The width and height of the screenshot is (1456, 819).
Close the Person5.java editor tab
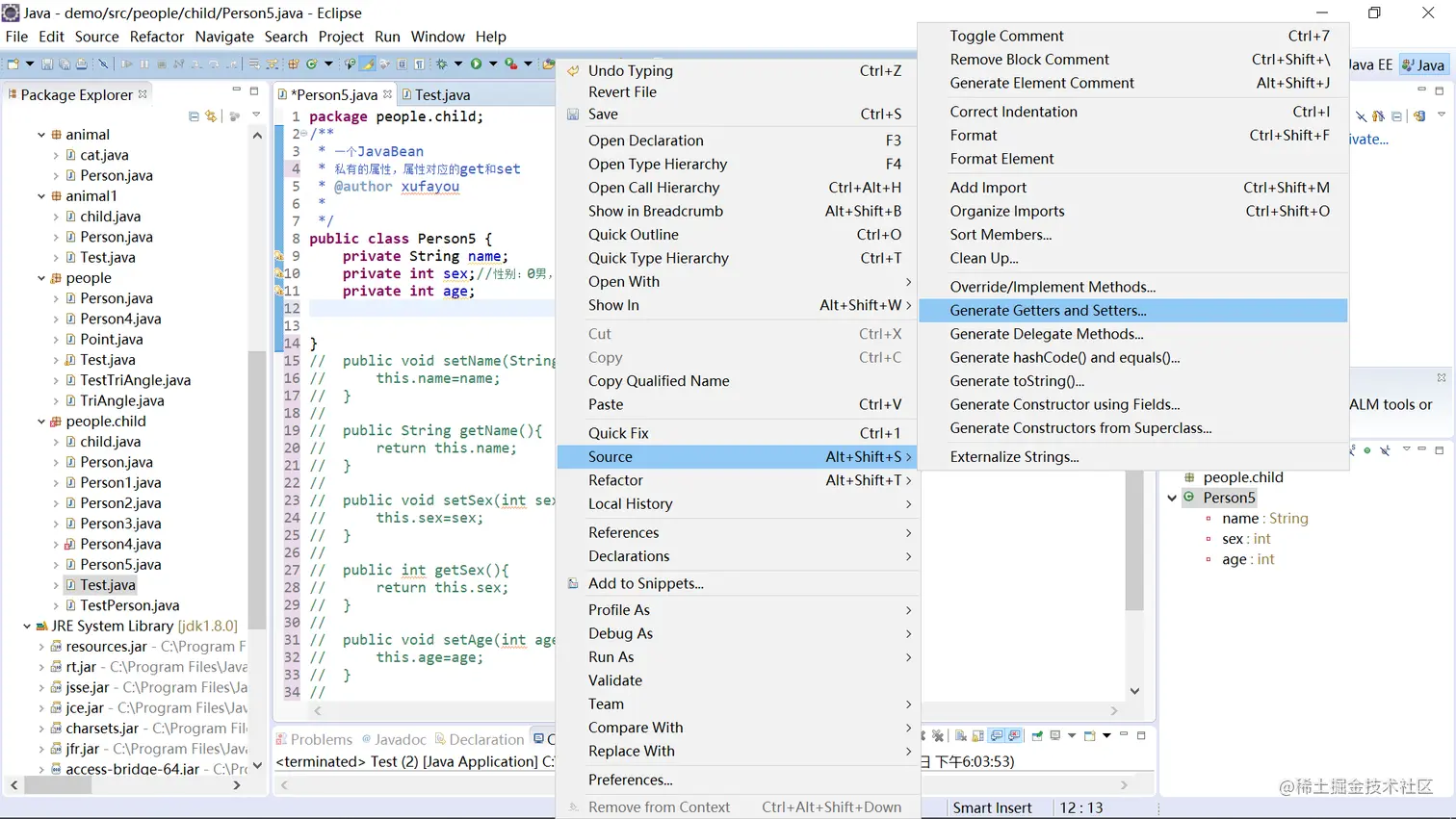click(x=387, y=94)
